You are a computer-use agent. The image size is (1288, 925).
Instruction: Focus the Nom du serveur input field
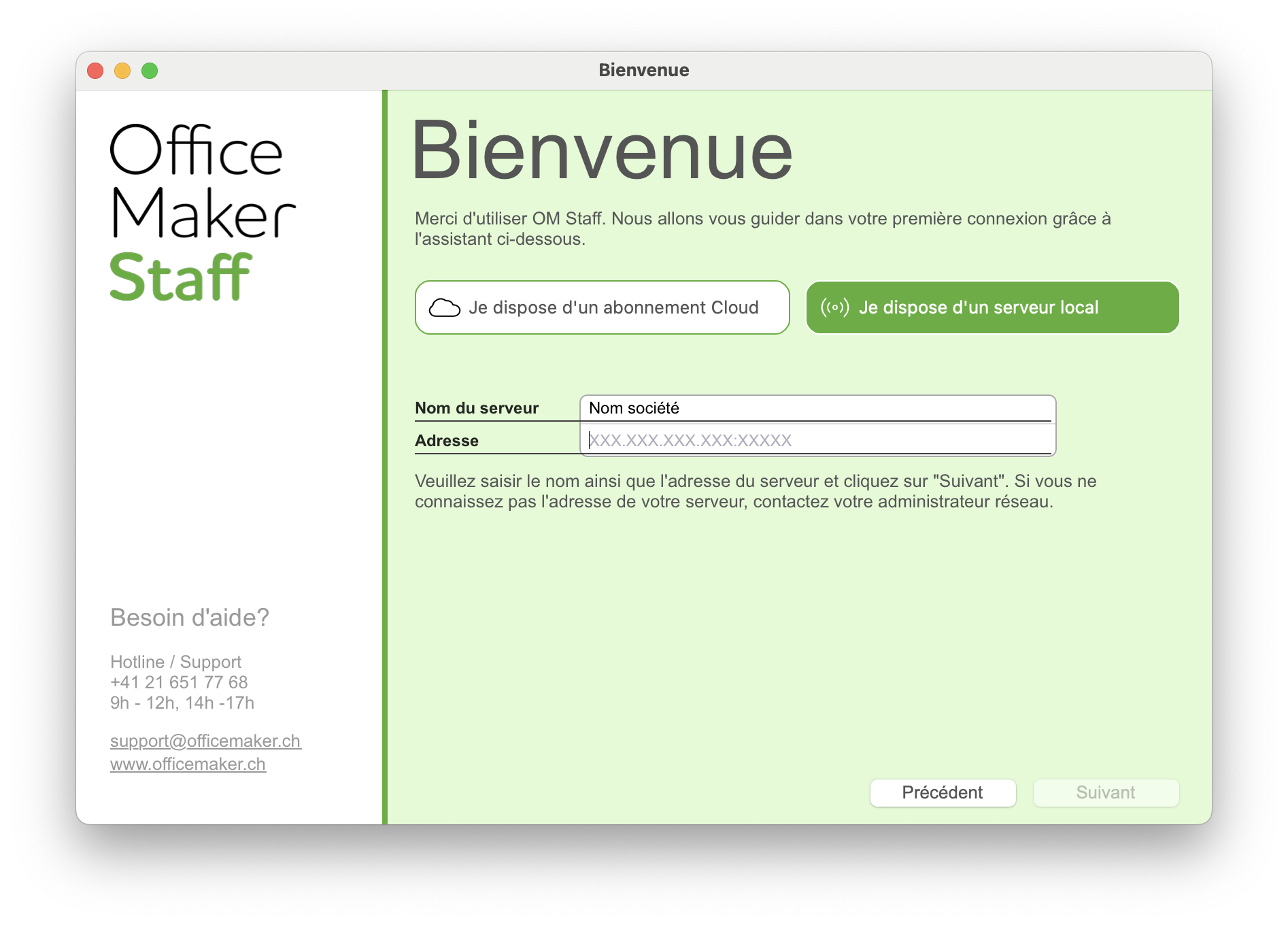[x=817, y=408]
